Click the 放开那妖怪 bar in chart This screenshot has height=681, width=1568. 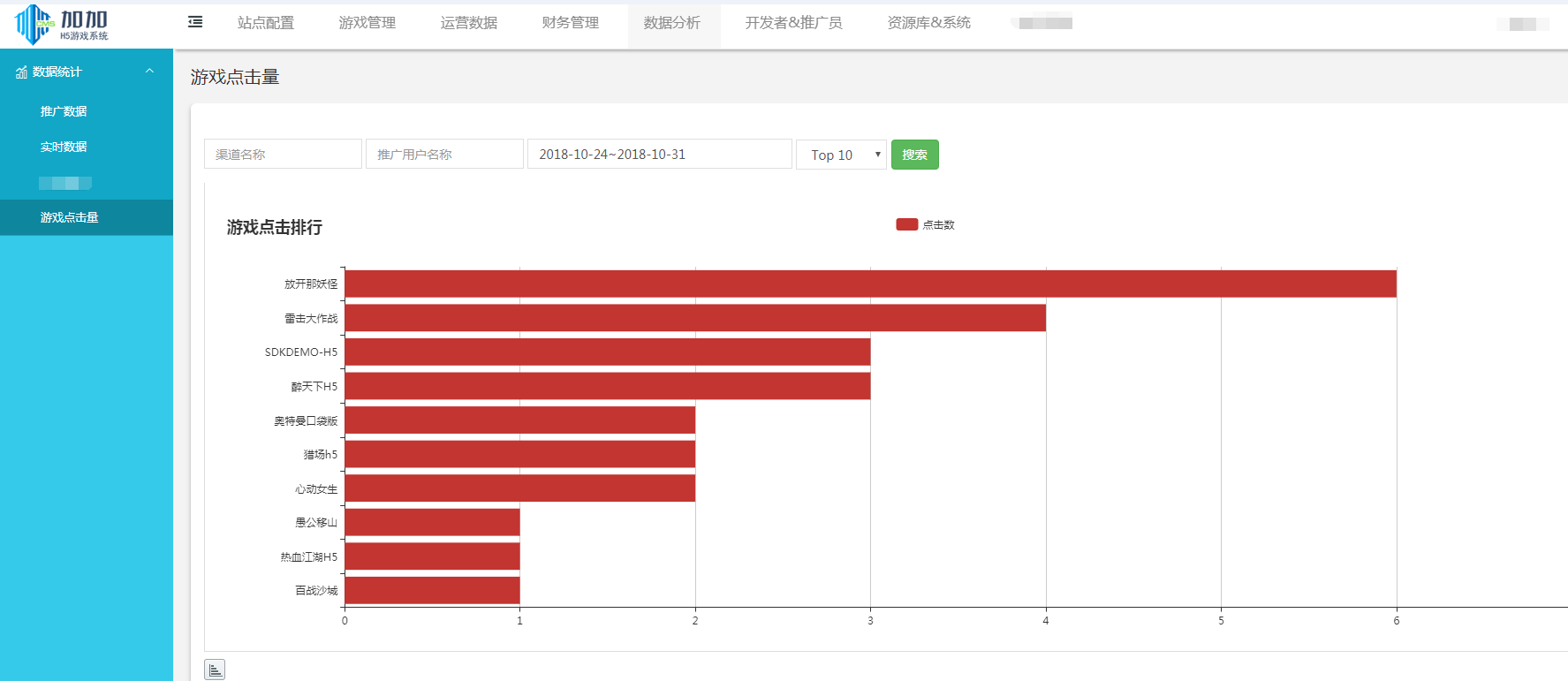(870, 284)
